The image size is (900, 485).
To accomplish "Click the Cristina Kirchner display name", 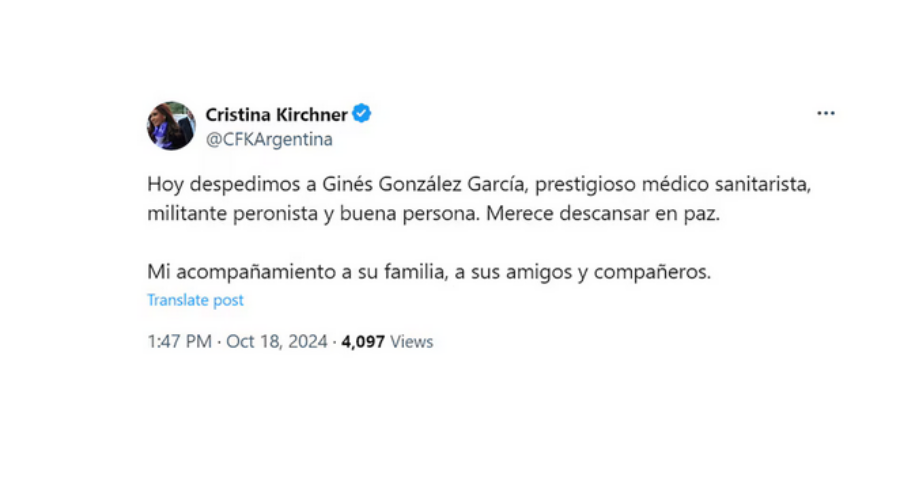I will [276, 114].
